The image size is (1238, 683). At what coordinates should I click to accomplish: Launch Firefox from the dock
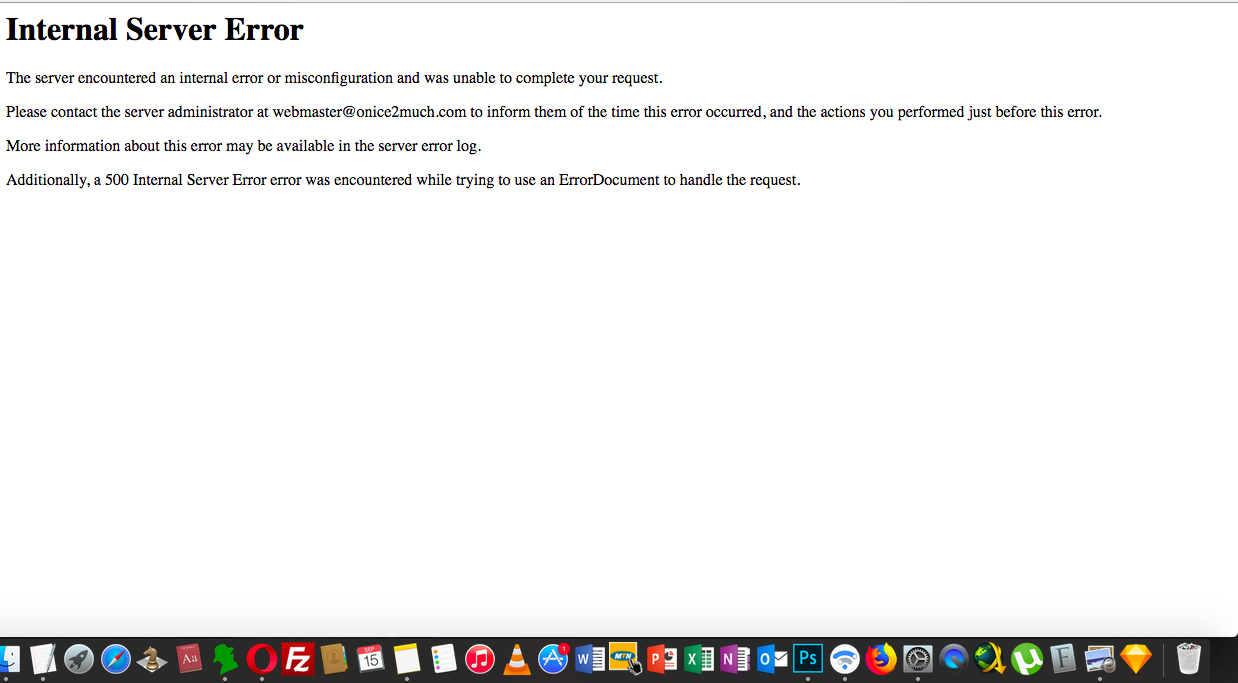point(881,659)
